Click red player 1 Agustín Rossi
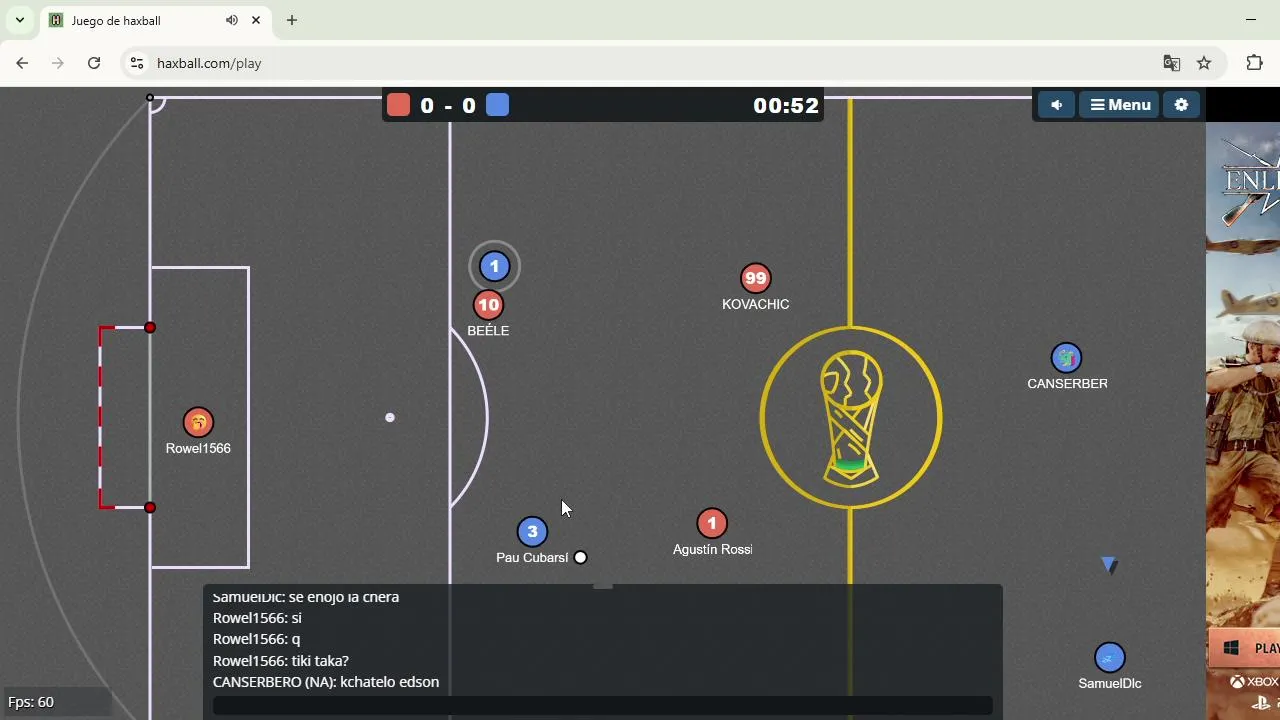Screen dimensions: 1280x720 click(712, 523)
